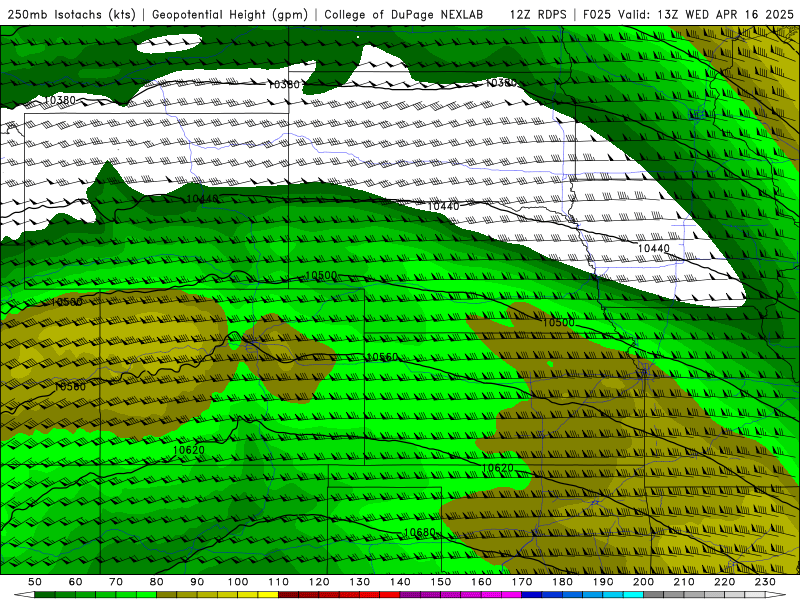Click the dark blue swatch just after 170

532,595
